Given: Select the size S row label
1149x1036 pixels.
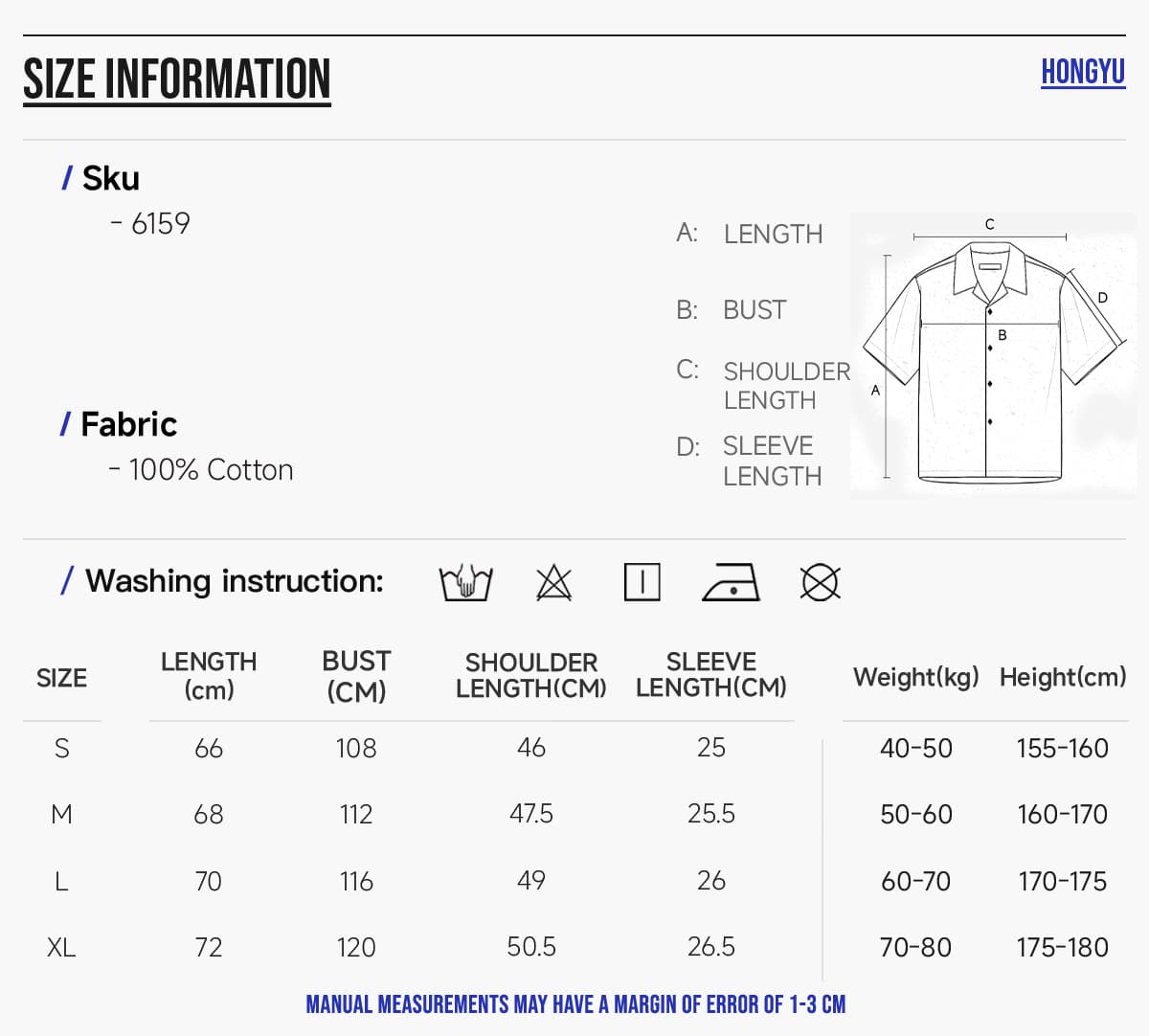Looking at the screenshot, I should coord(61,748).
